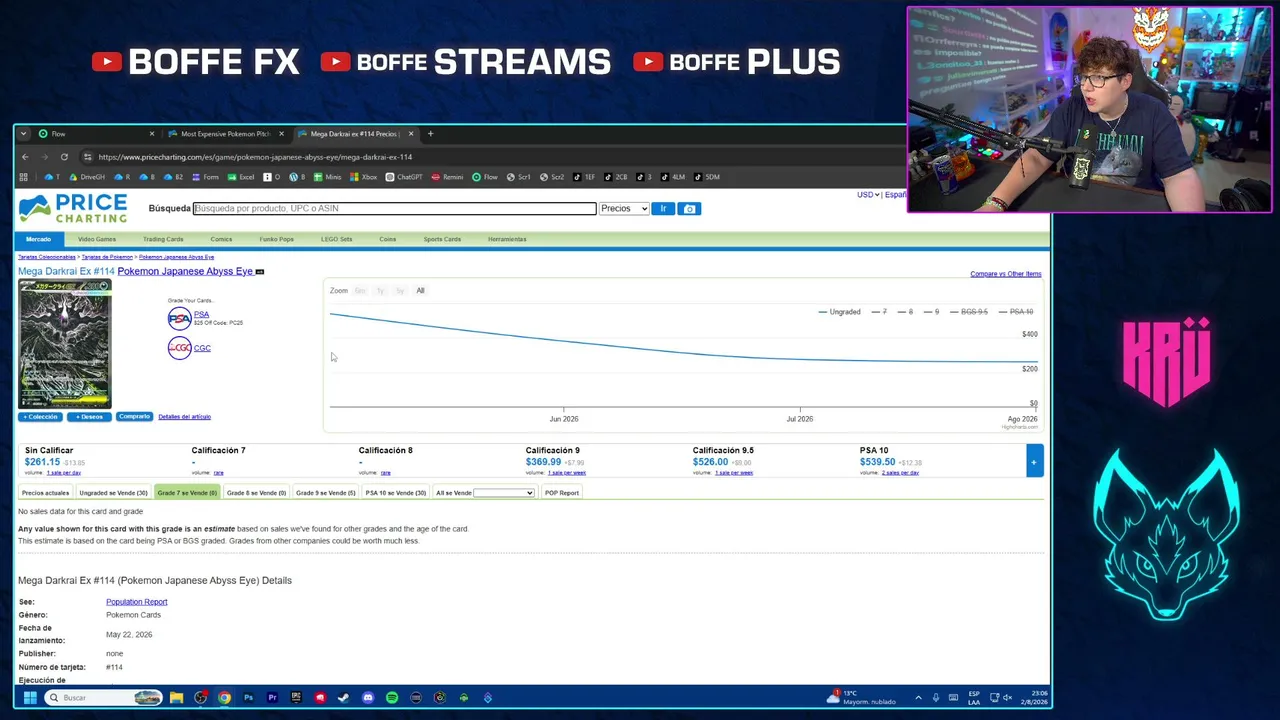
Task: Select the Grade 9 se Vende tab
Action: tap(325, 493)
